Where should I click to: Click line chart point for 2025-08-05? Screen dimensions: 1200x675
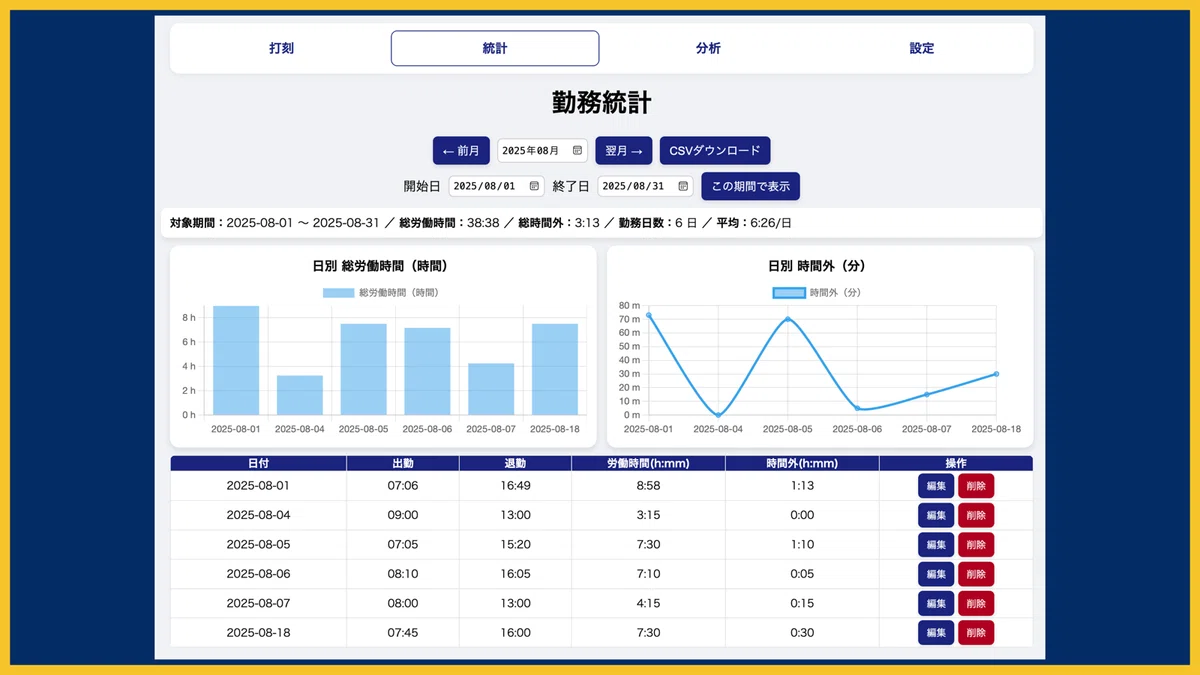[788, 319]
